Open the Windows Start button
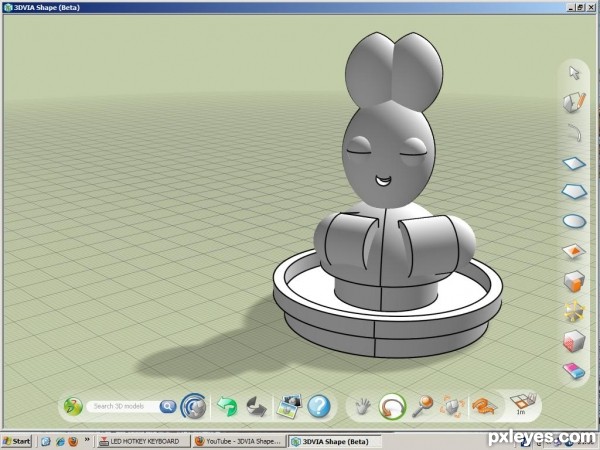 (x=17, y=441)
